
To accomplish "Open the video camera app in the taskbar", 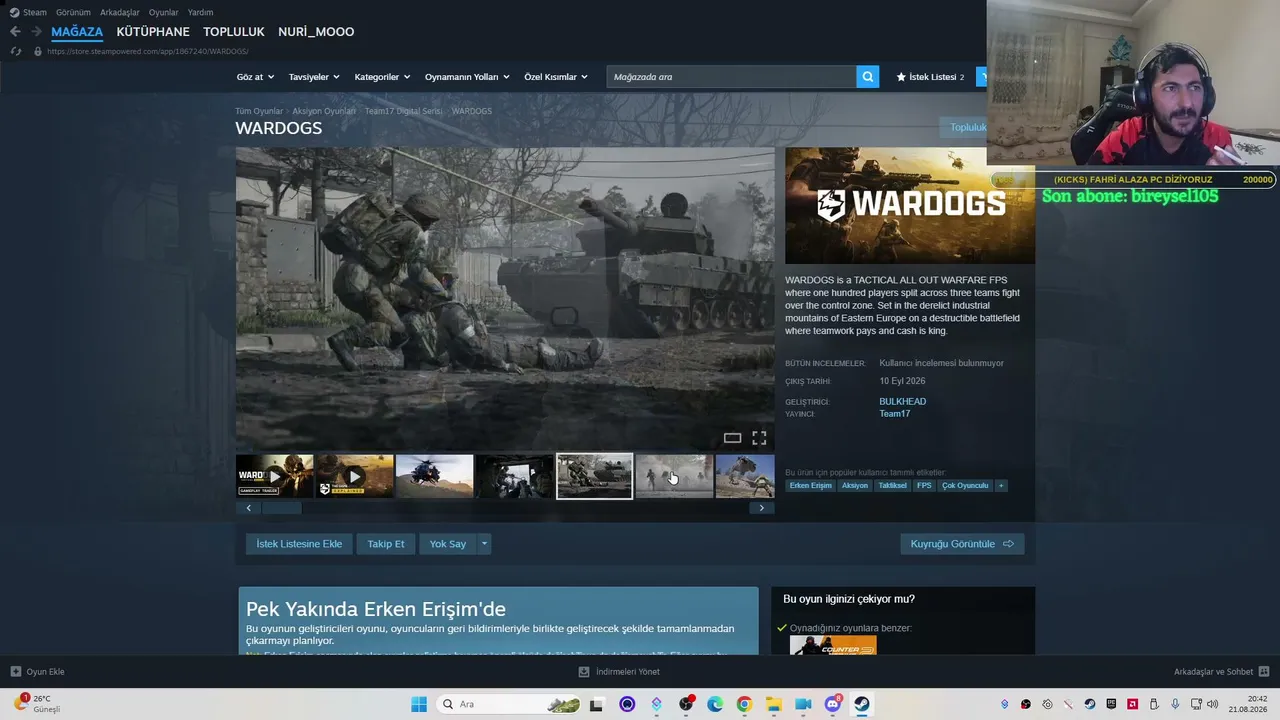I will pos(803,704).
